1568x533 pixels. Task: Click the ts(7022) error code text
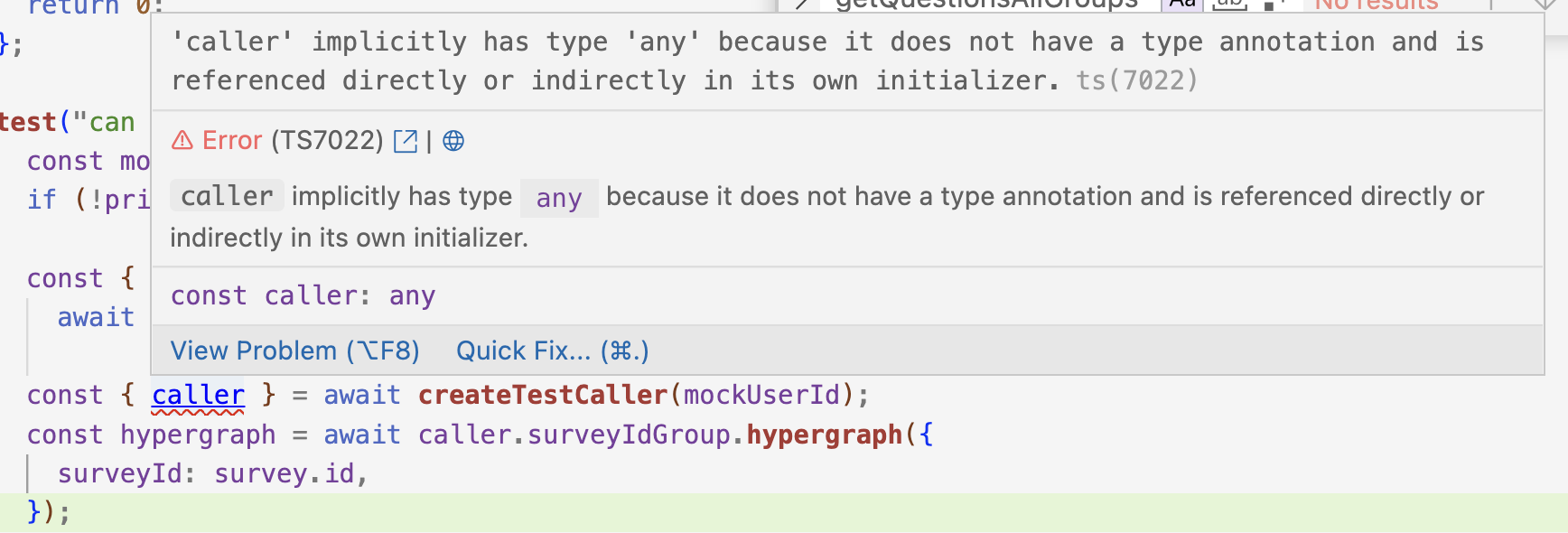click(x=1136, y=81)
